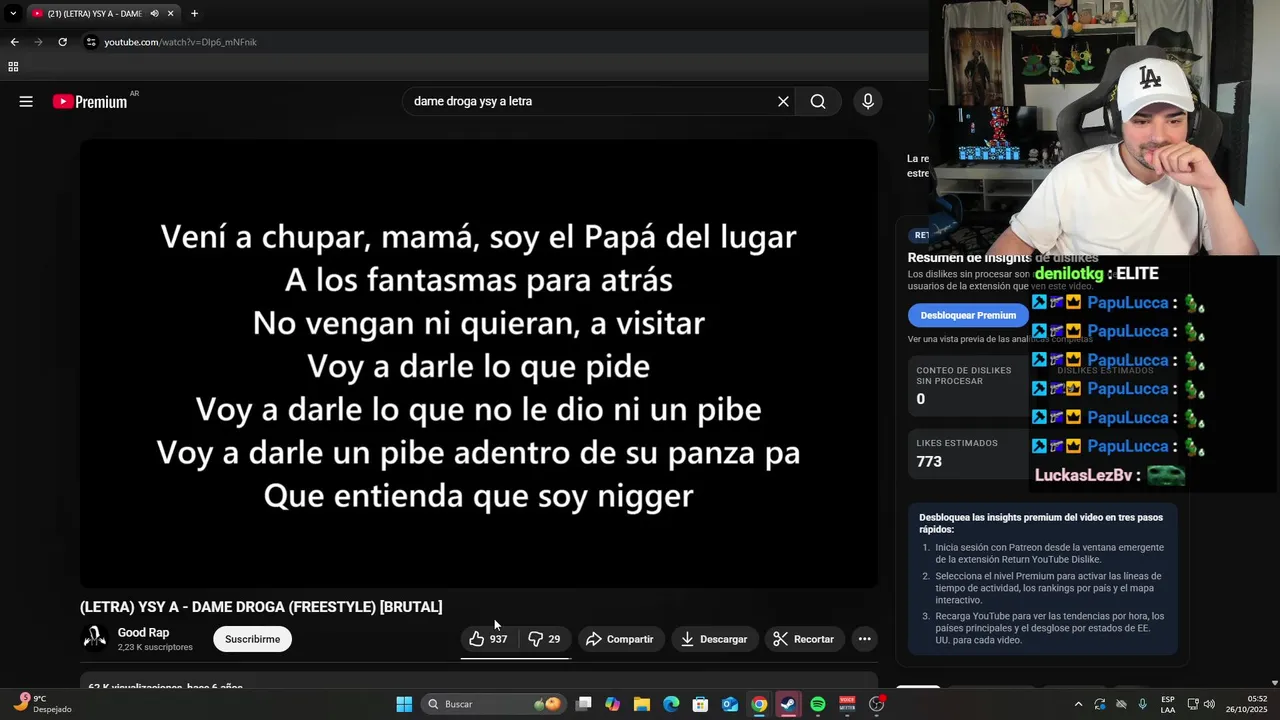
Task: Launch Copilot from the taskbar
Action: (613, 704)
